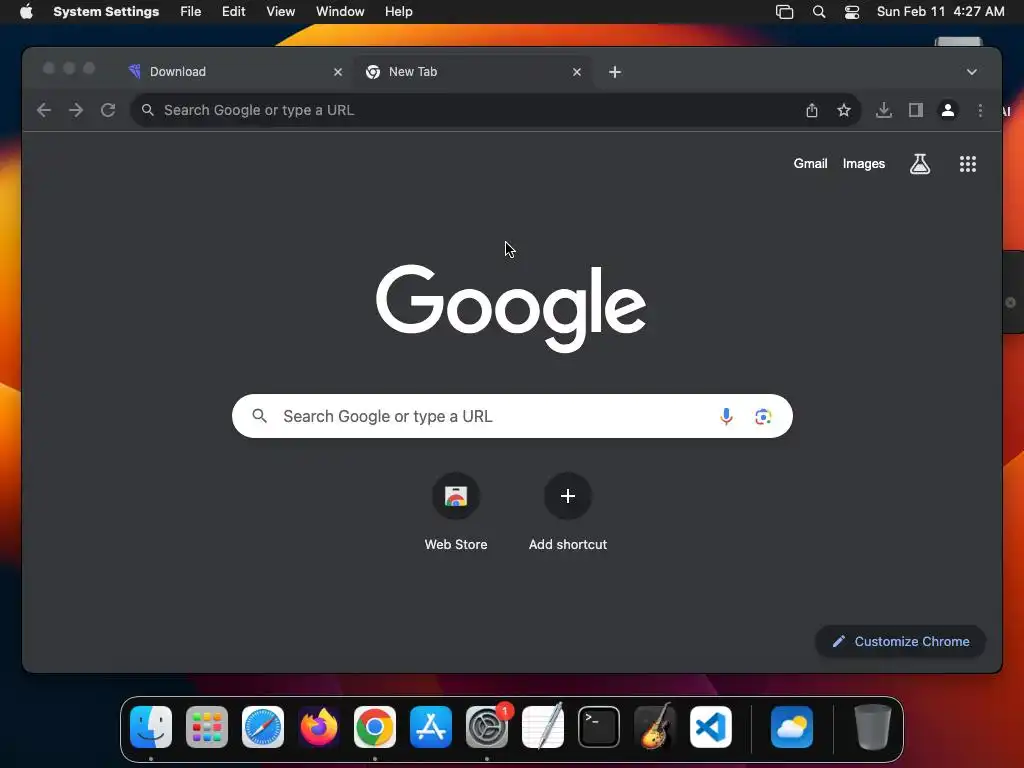The image size is (1024, 768).
Task: Open the Images link
Action: [x=863, y=164]
